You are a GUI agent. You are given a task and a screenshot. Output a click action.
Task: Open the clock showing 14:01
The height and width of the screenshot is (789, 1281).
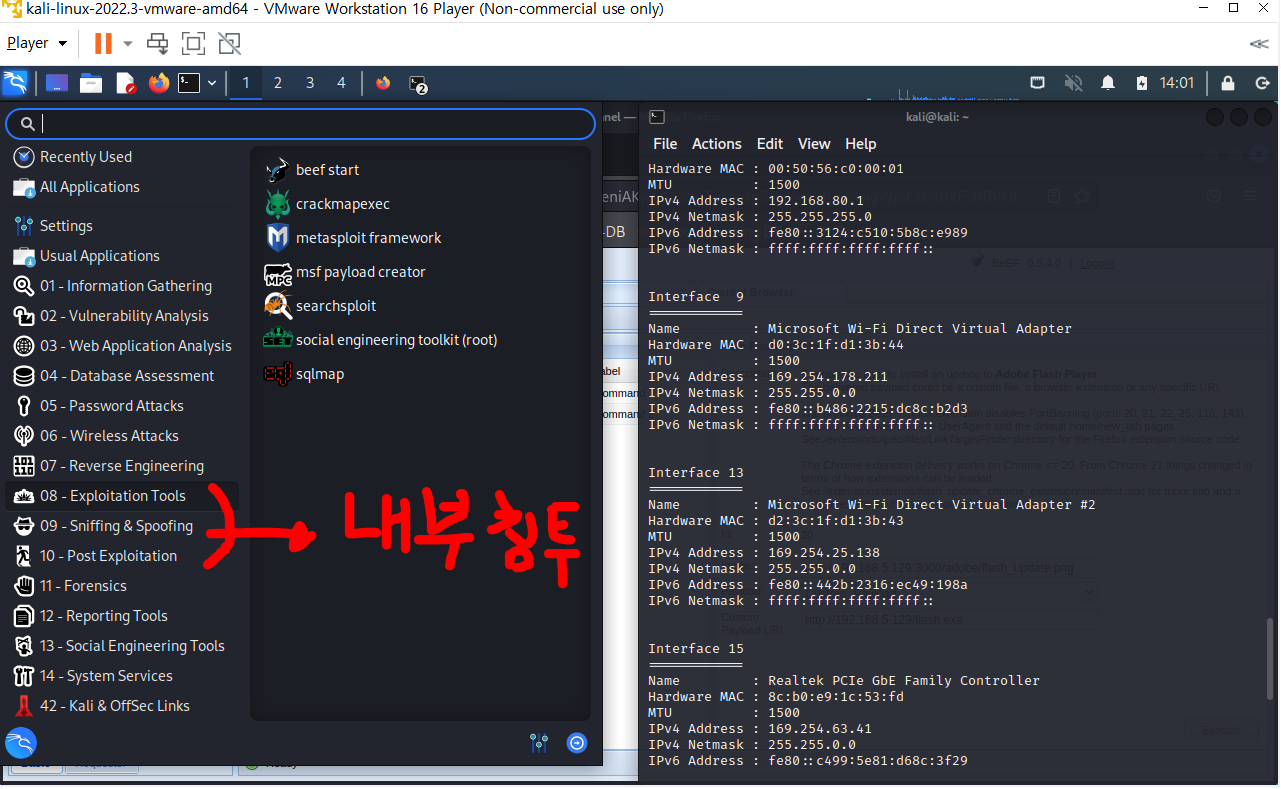click(x=1177, y=83)
